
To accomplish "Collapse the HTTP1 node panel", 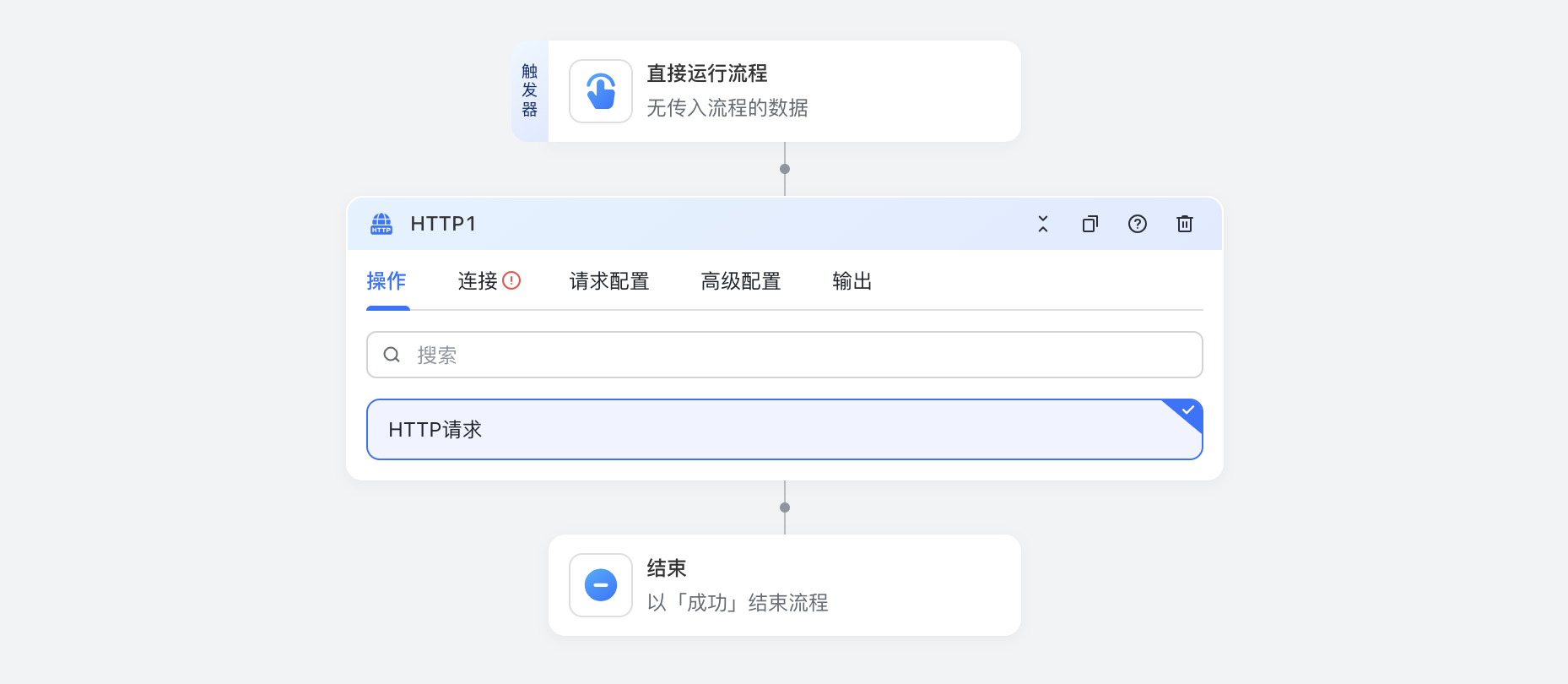I will click(x=1042, y=224).
